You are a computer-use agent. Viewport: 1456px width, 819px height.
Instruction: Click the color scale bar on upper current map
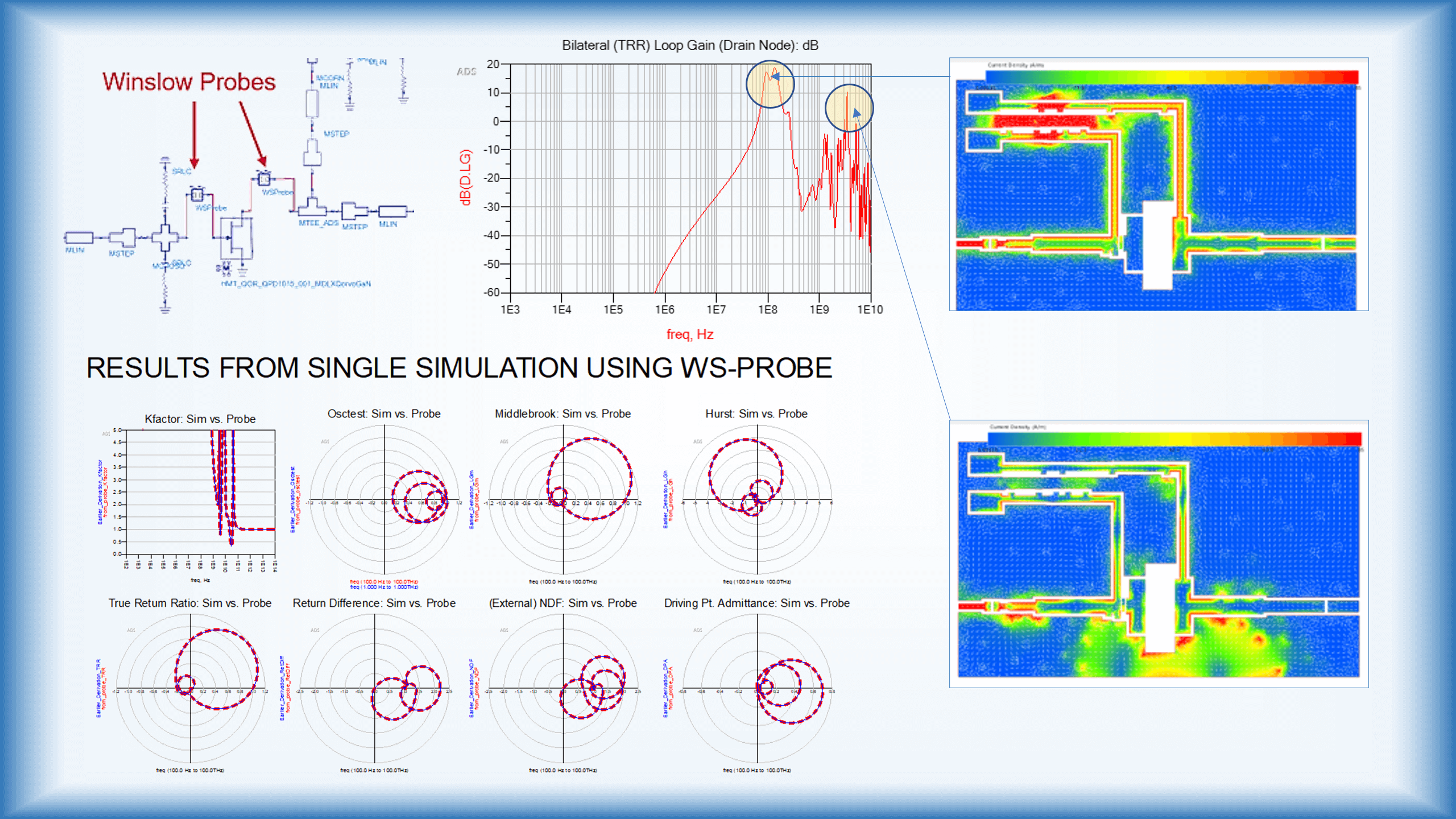(x=1172, y=76)
